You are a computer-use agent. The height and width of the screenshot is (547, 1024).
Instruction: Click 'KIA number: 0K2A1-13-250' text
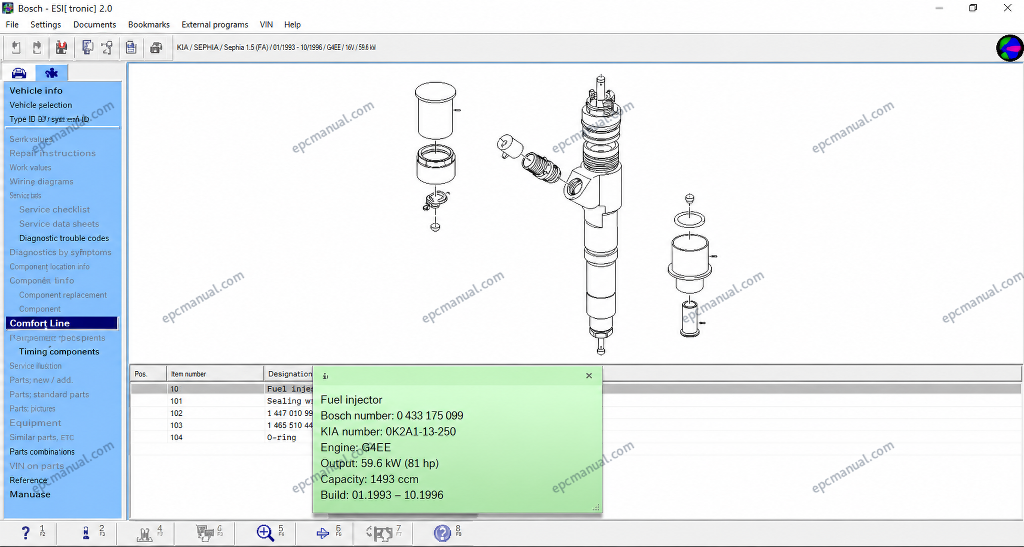click(388, 431)
